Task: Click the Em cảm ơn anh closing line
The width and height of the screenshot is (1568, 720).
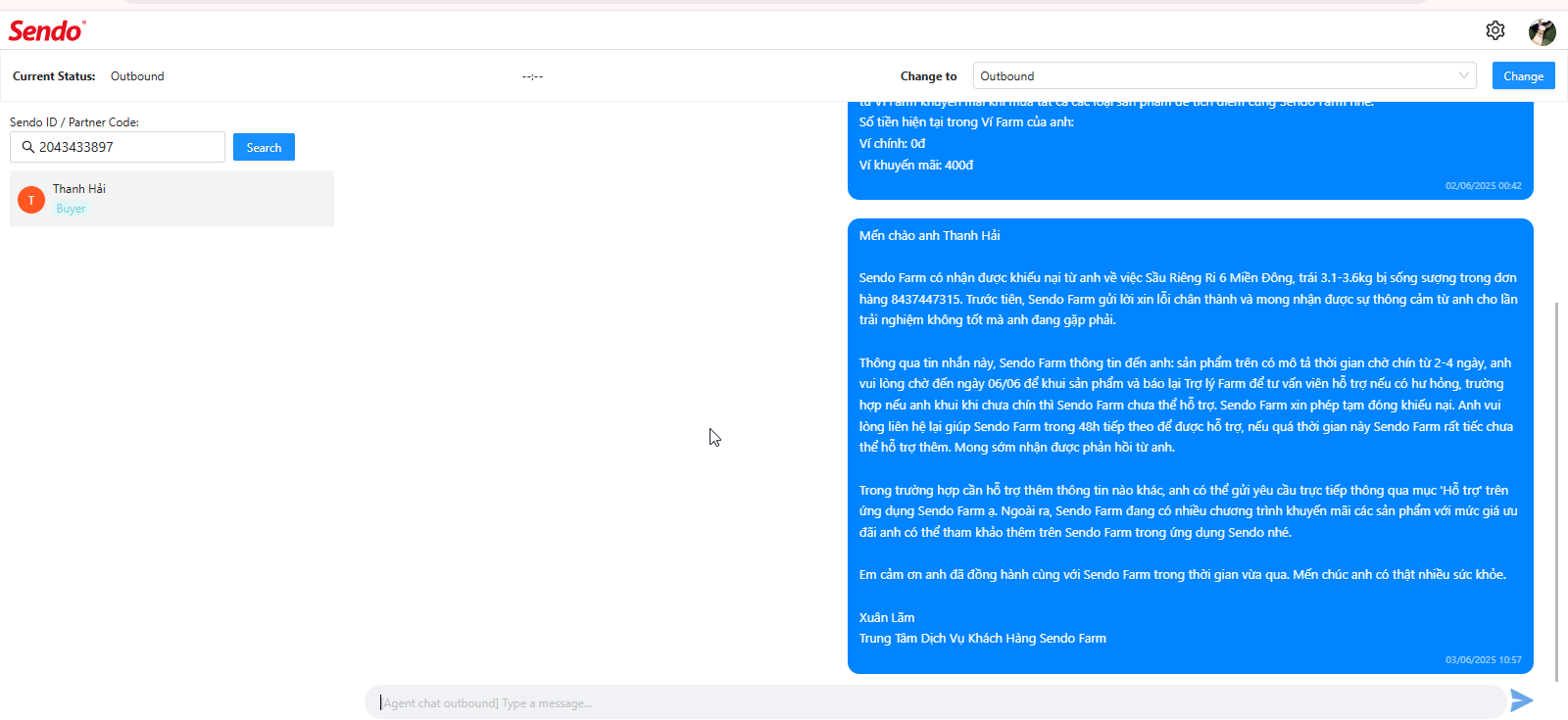Action: click(1183, 575)
